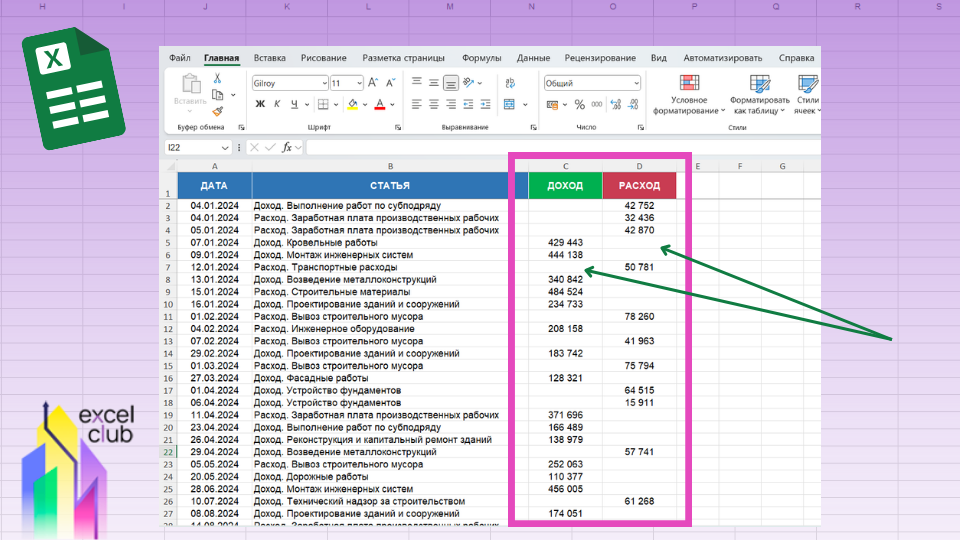Toggle Italic К formatting

277,105
